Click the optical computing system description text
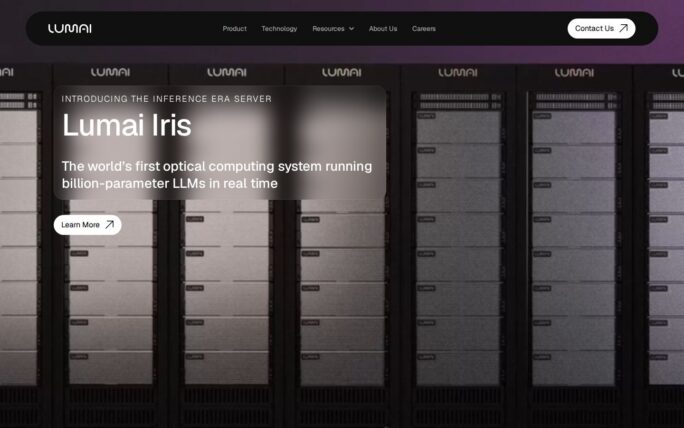 pyautogui.click(x=217, y=175)
